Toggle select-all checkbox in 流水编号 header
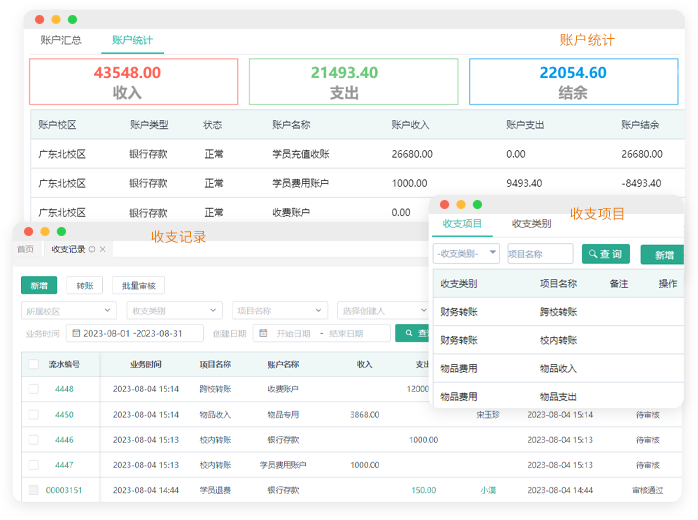The height and width of the screenshot is (520, 698). click(x=33, y=364)
